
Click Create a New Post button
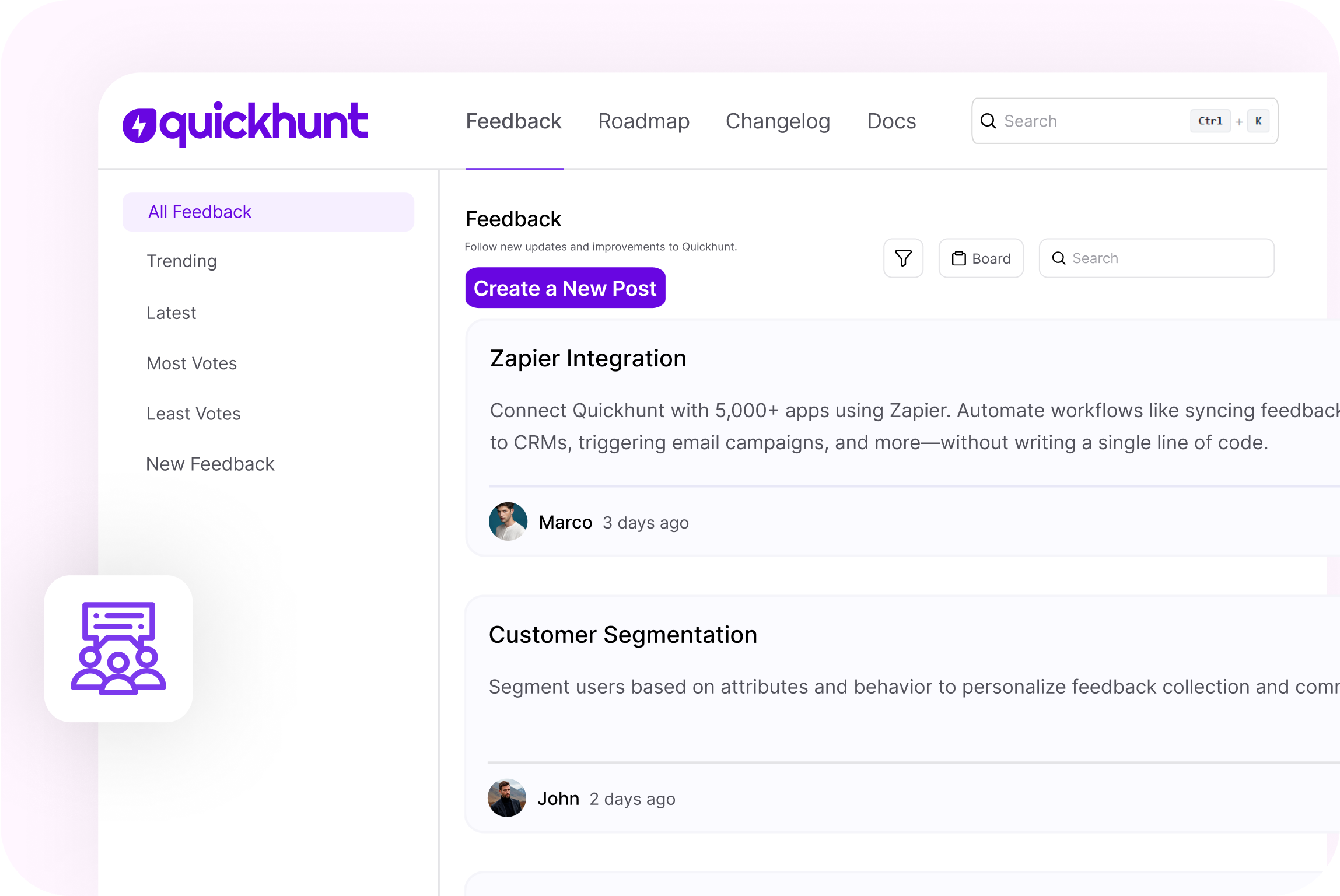pos(565,288)
